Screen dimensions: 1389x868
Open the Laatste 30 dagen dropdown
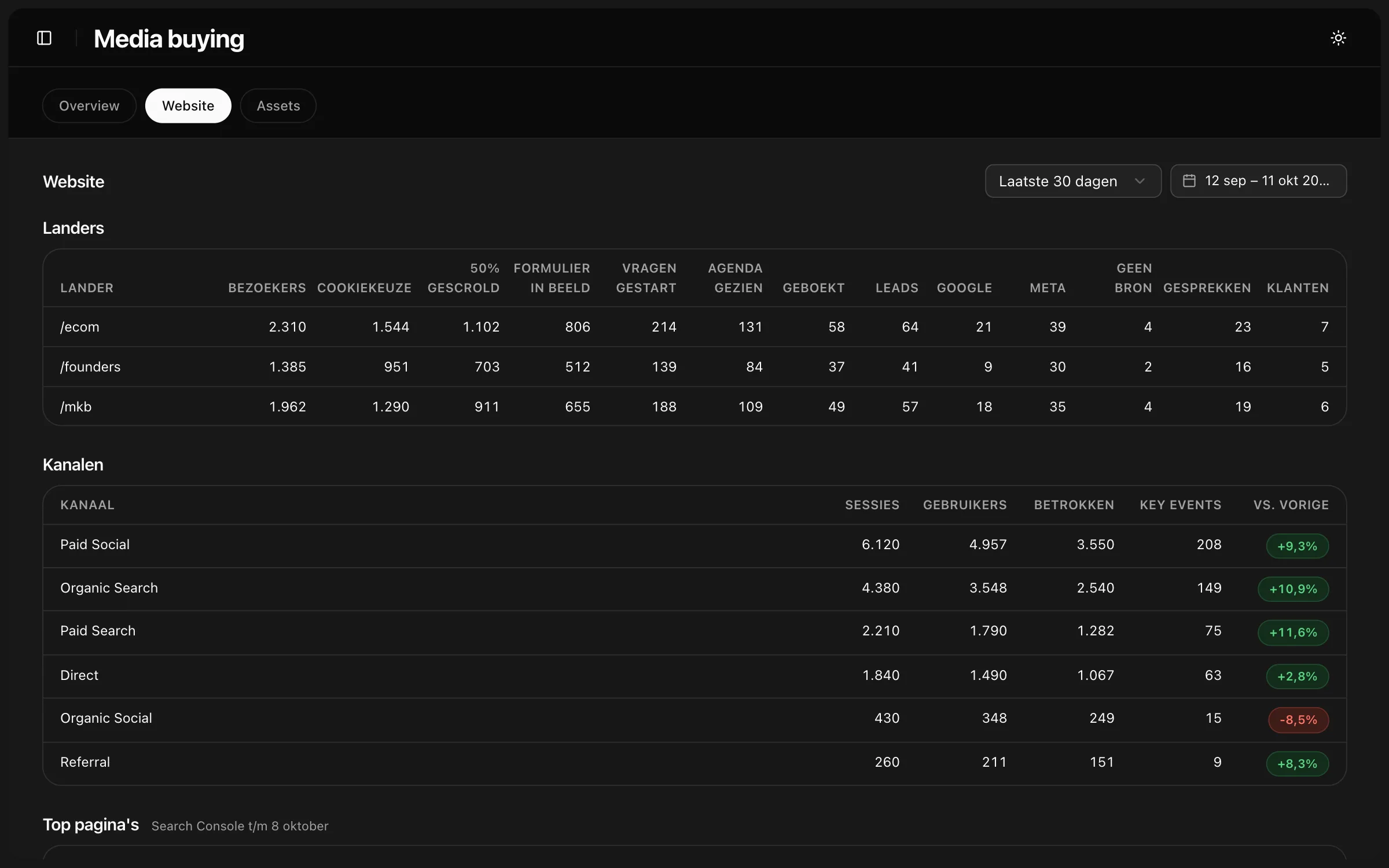point(1073,181)
